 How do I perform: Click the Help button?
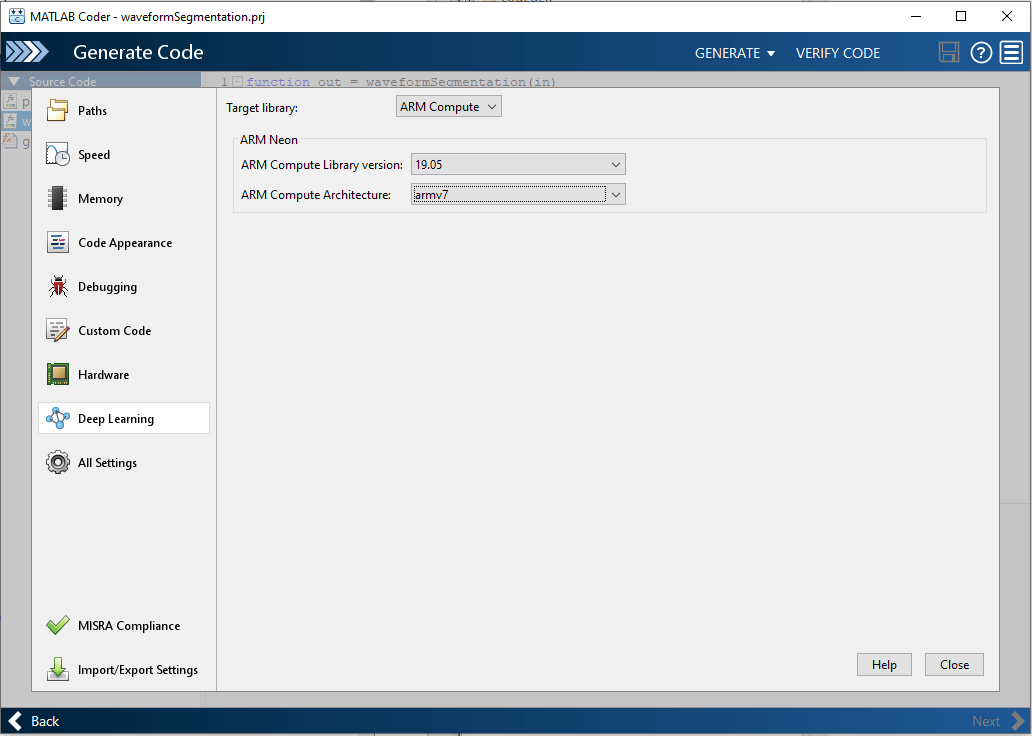tap(884, 665)
